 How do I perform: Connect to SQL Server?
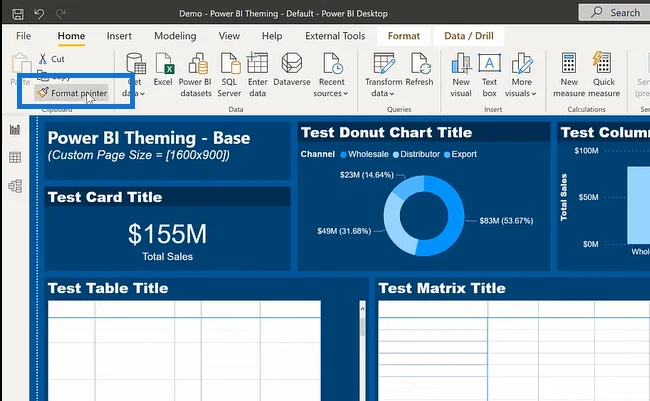click(229, 75)
